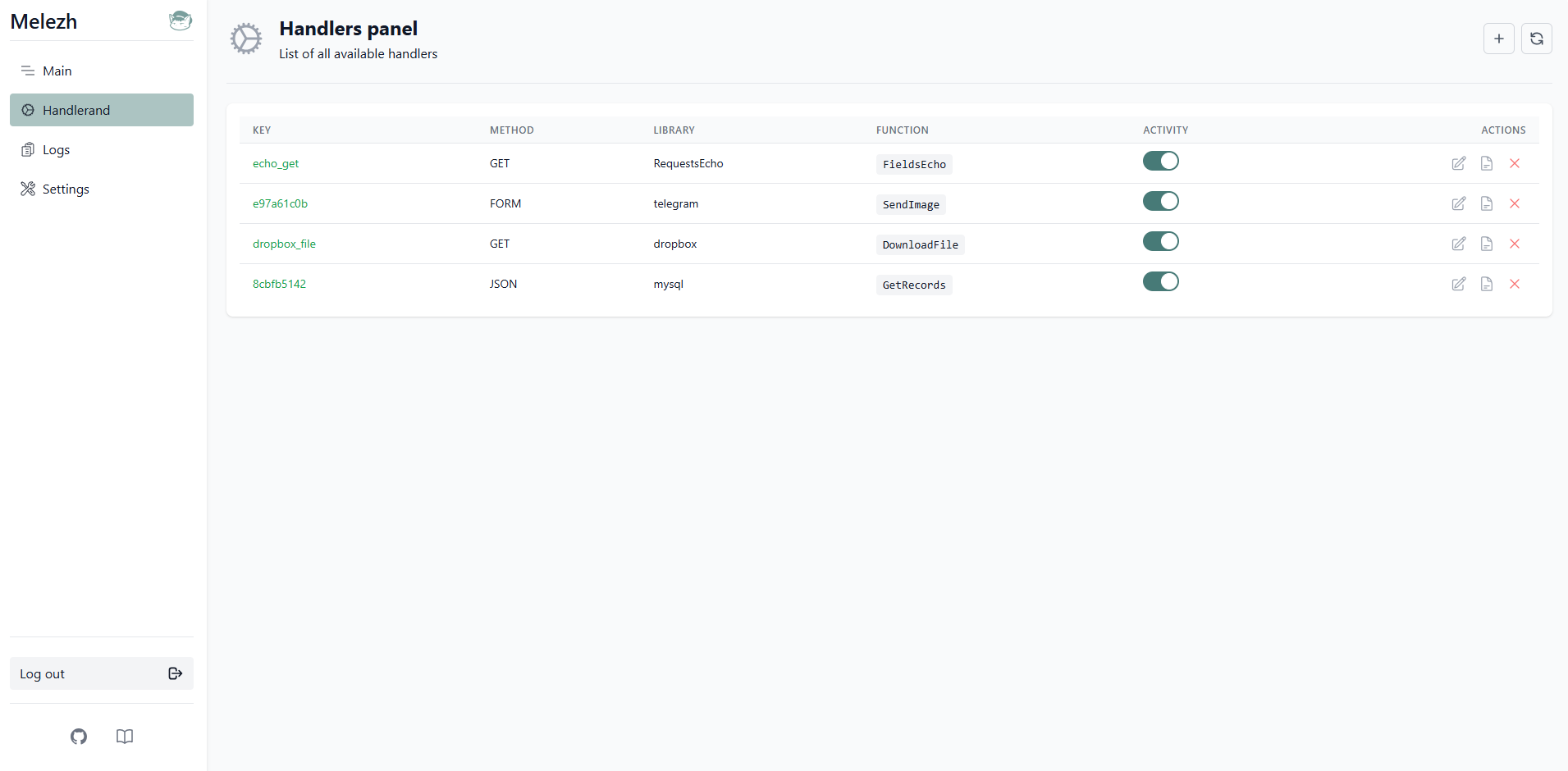Disable the dropbox_file handler activity

pos(1160,241)
